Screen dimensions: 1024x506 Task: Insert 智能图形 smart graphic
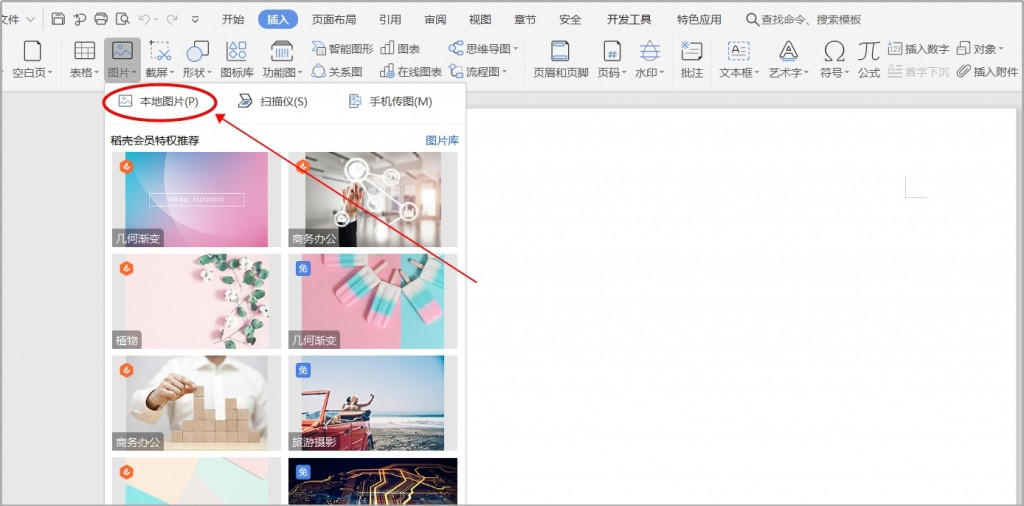[x=342, y=48]
